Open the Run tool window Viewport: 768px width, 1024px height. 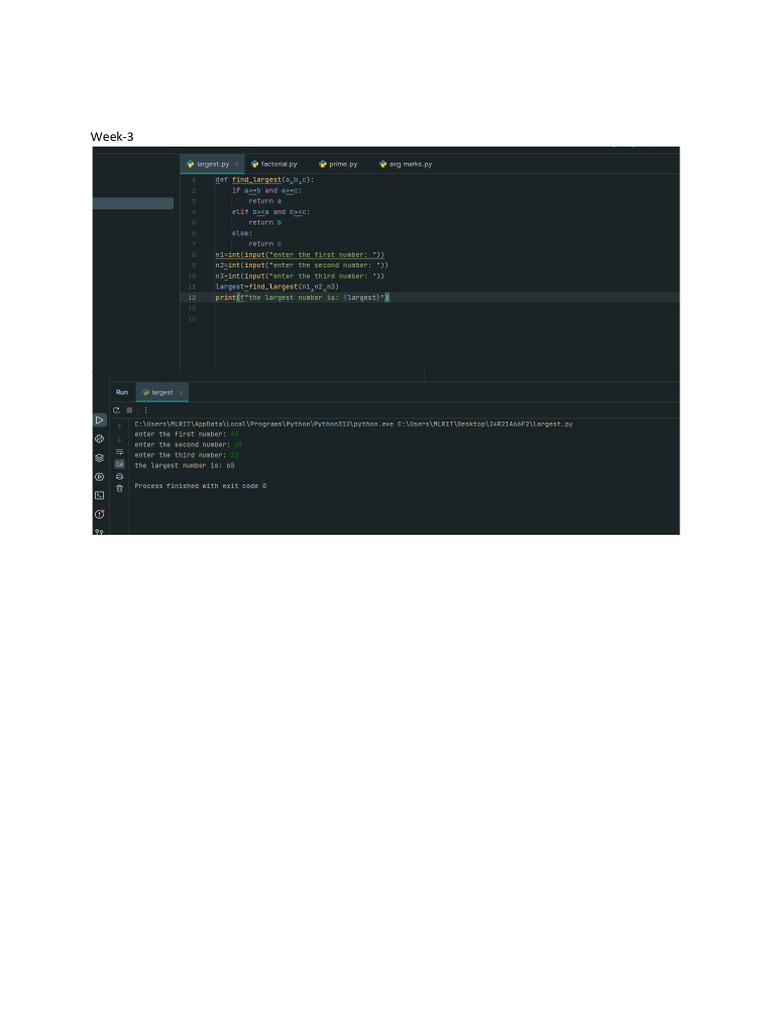pyautogui.click(x=99, y=420)
